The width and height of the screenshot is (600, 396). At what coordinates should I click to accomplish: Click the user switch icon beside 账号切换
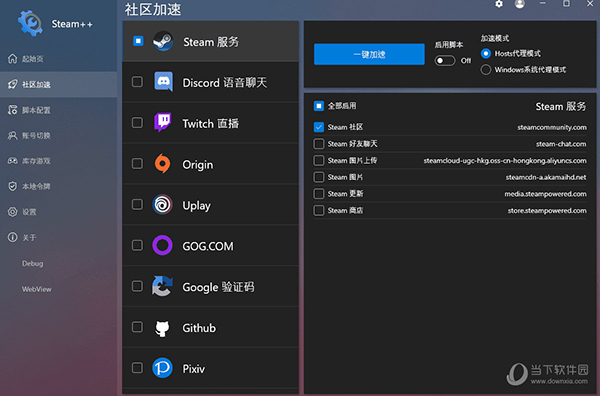point(13,135)
